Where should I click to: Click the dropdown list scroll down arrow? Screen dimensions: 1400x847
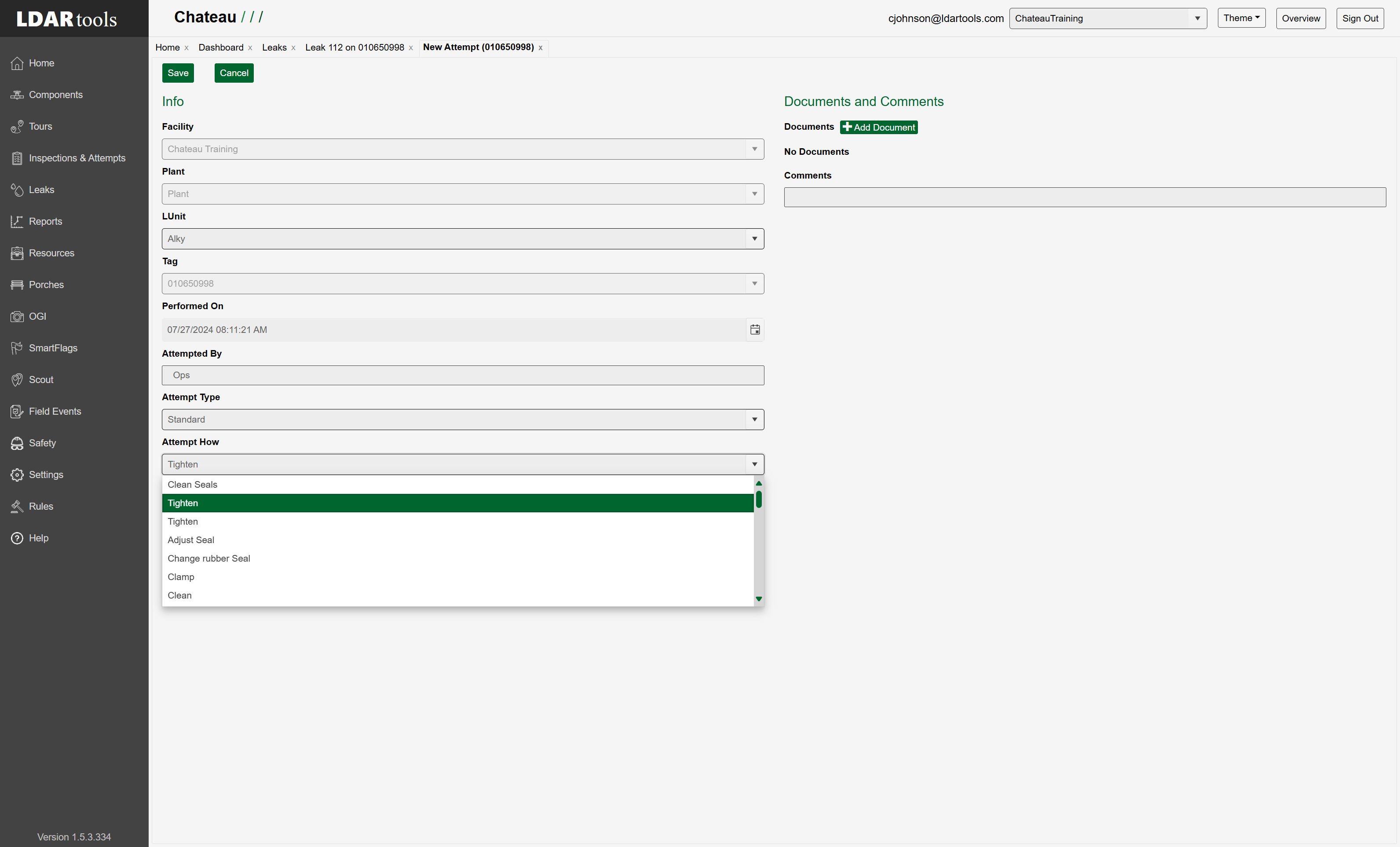[759, 599]
